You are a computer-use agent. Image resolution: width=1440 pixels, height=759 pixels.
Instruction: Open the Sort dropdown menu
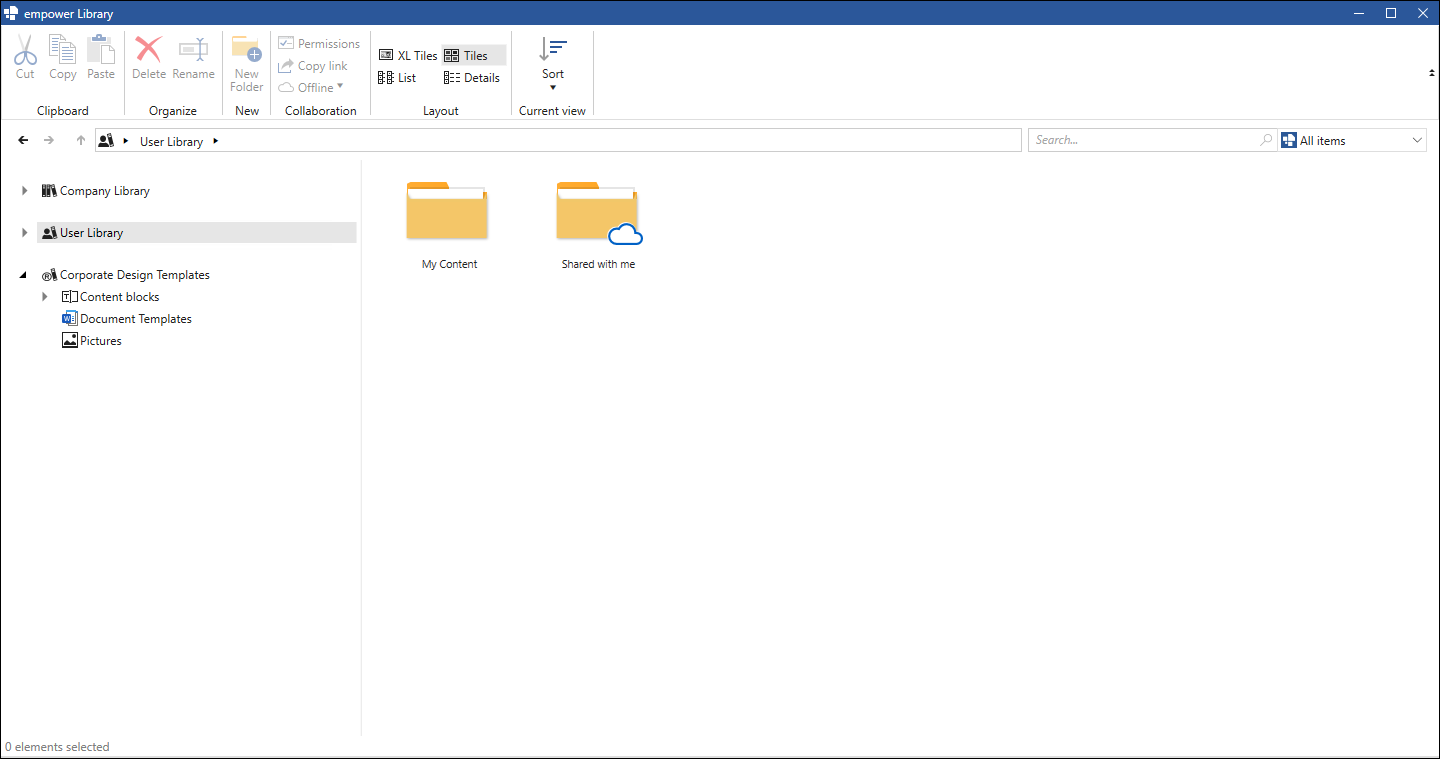[553, 65]
